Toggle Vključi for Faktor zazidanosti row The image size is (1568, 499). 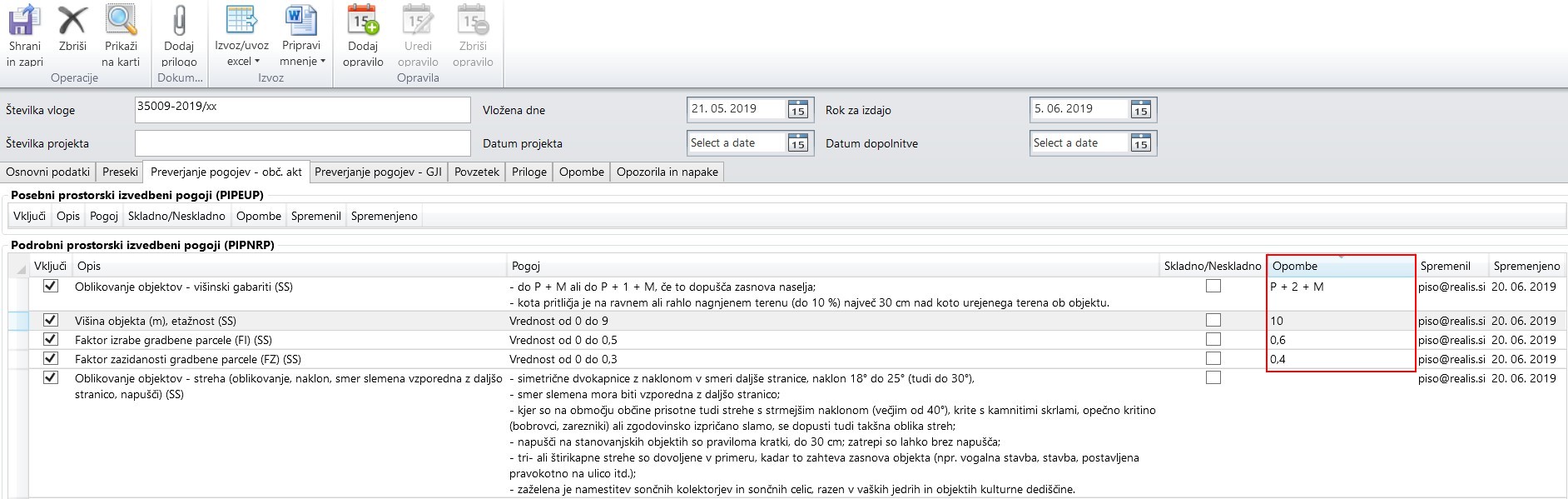(x=51, y=358)
